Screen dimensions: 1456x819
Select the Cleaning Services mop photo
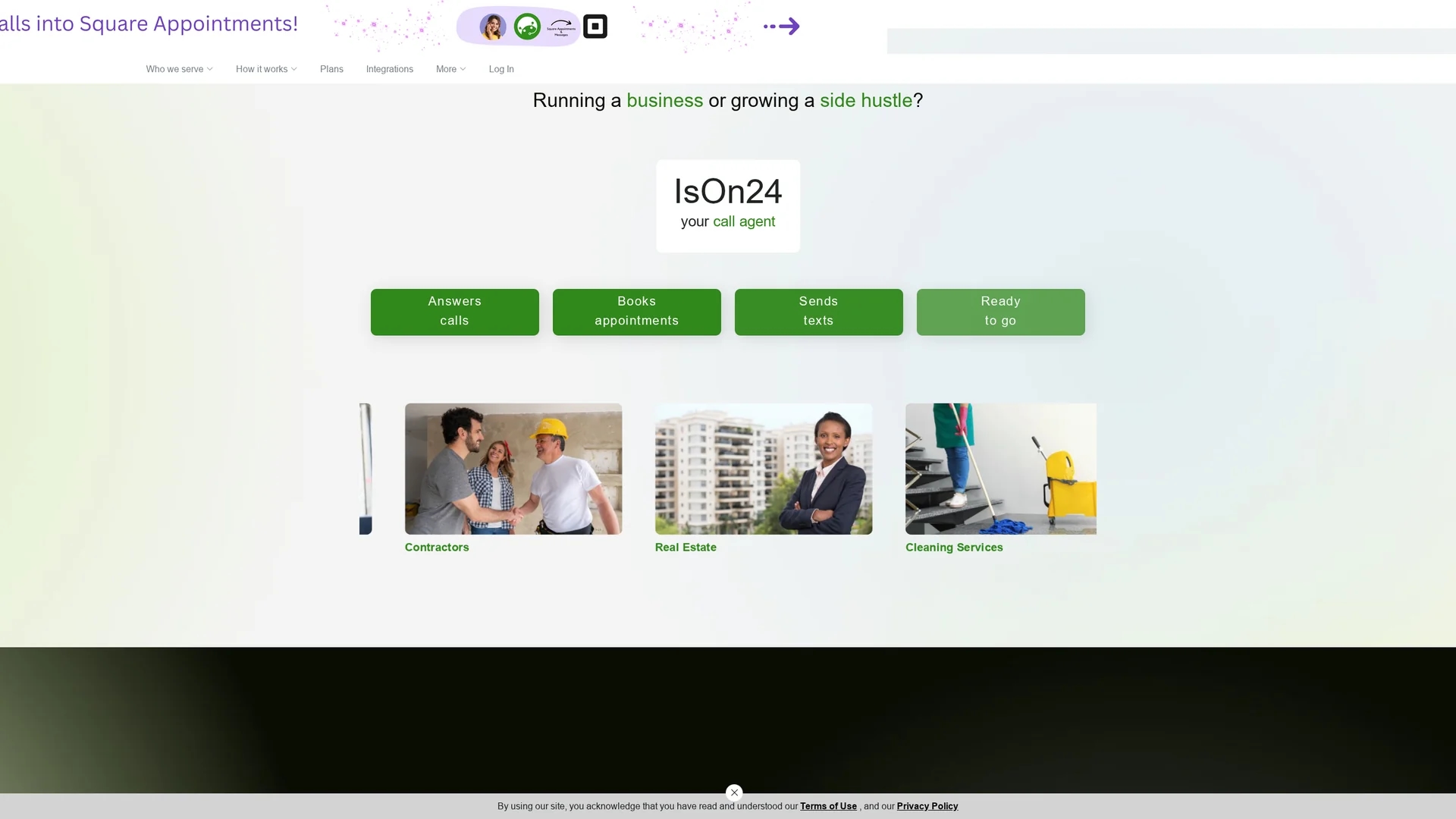click(x=1001, y=469)
